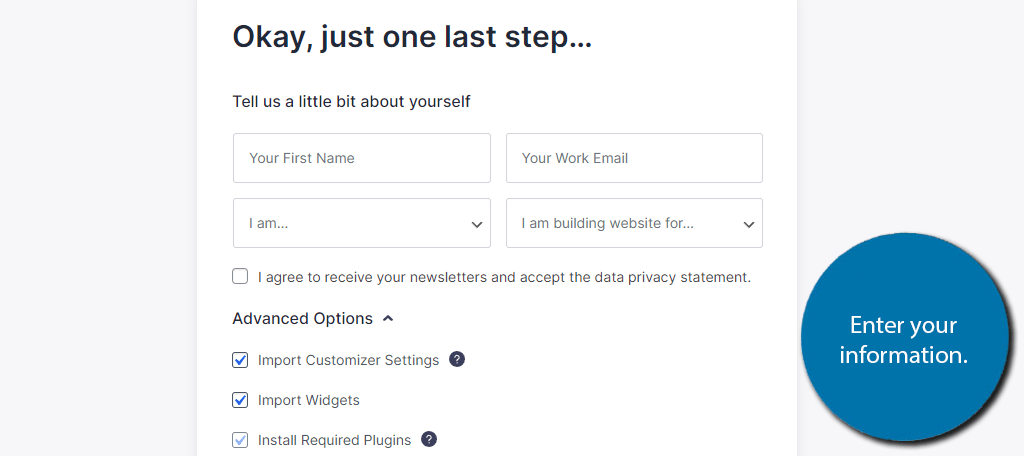This screenshot has height=456, width=1024.
Task: Click the caret icon next to Advanced Options
Action: [388, 319]
